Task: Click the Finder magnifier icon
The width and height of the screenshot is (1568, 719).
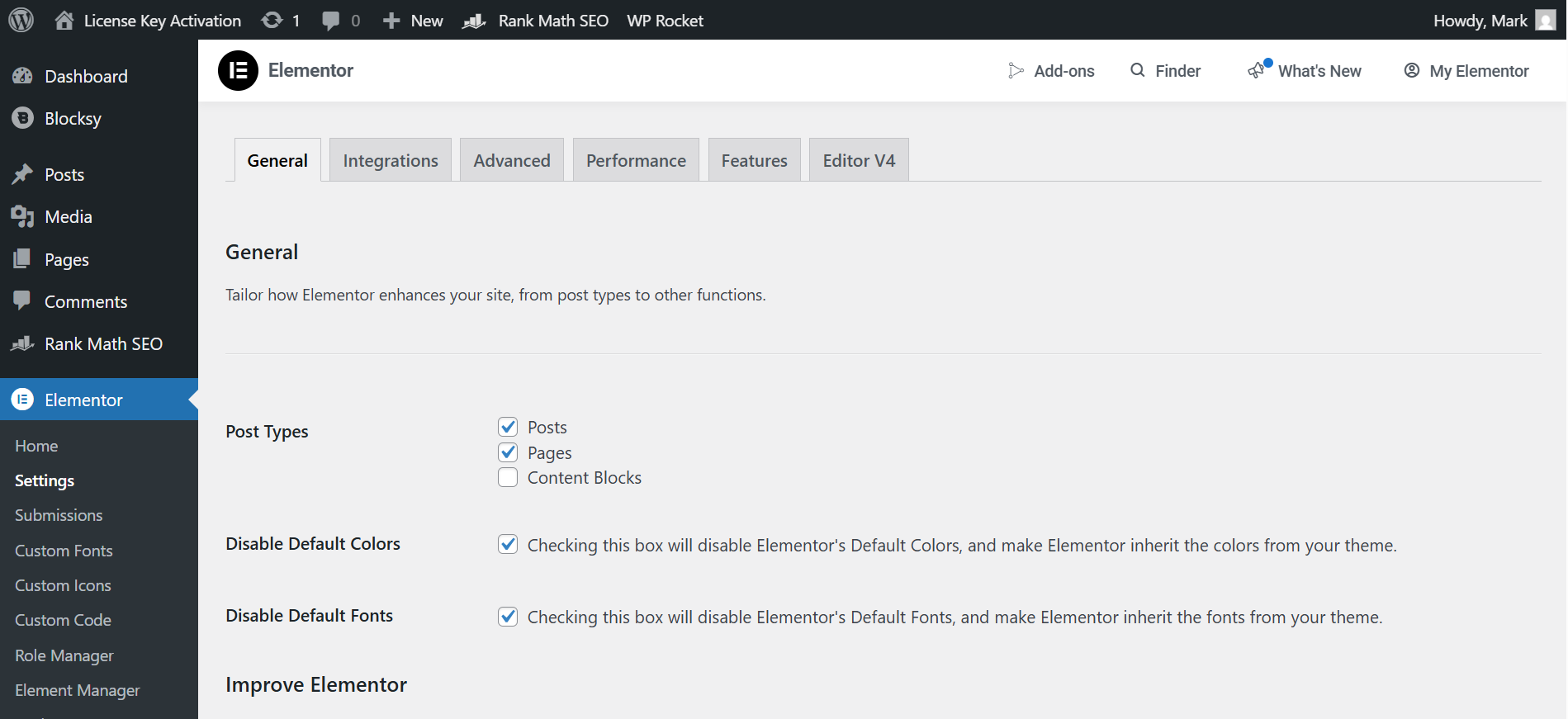Action: point(1138,70)
